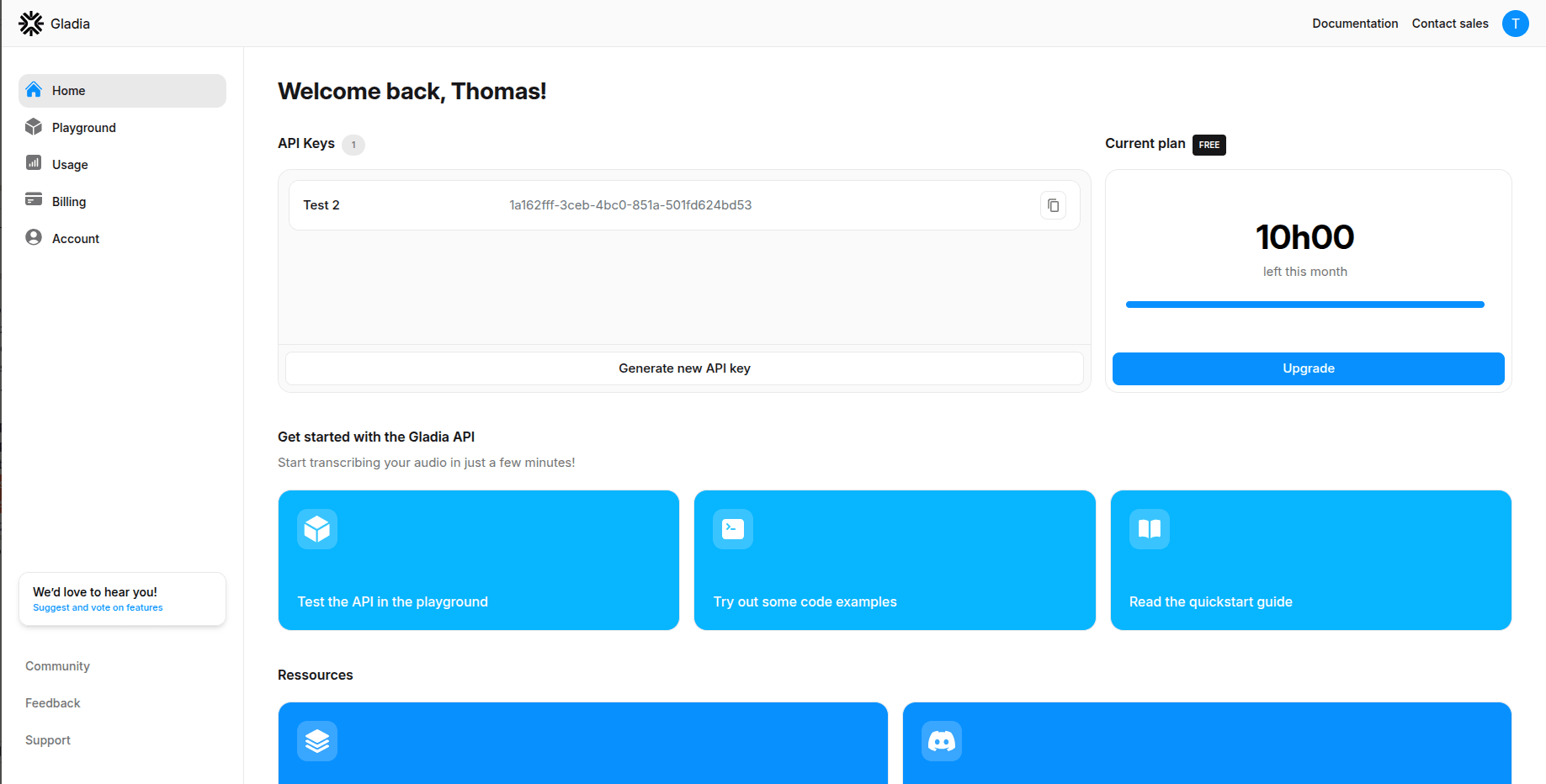Click the Billing card icon in sidebar
The width and height of the screenshot is (1546, 784).
34,201
